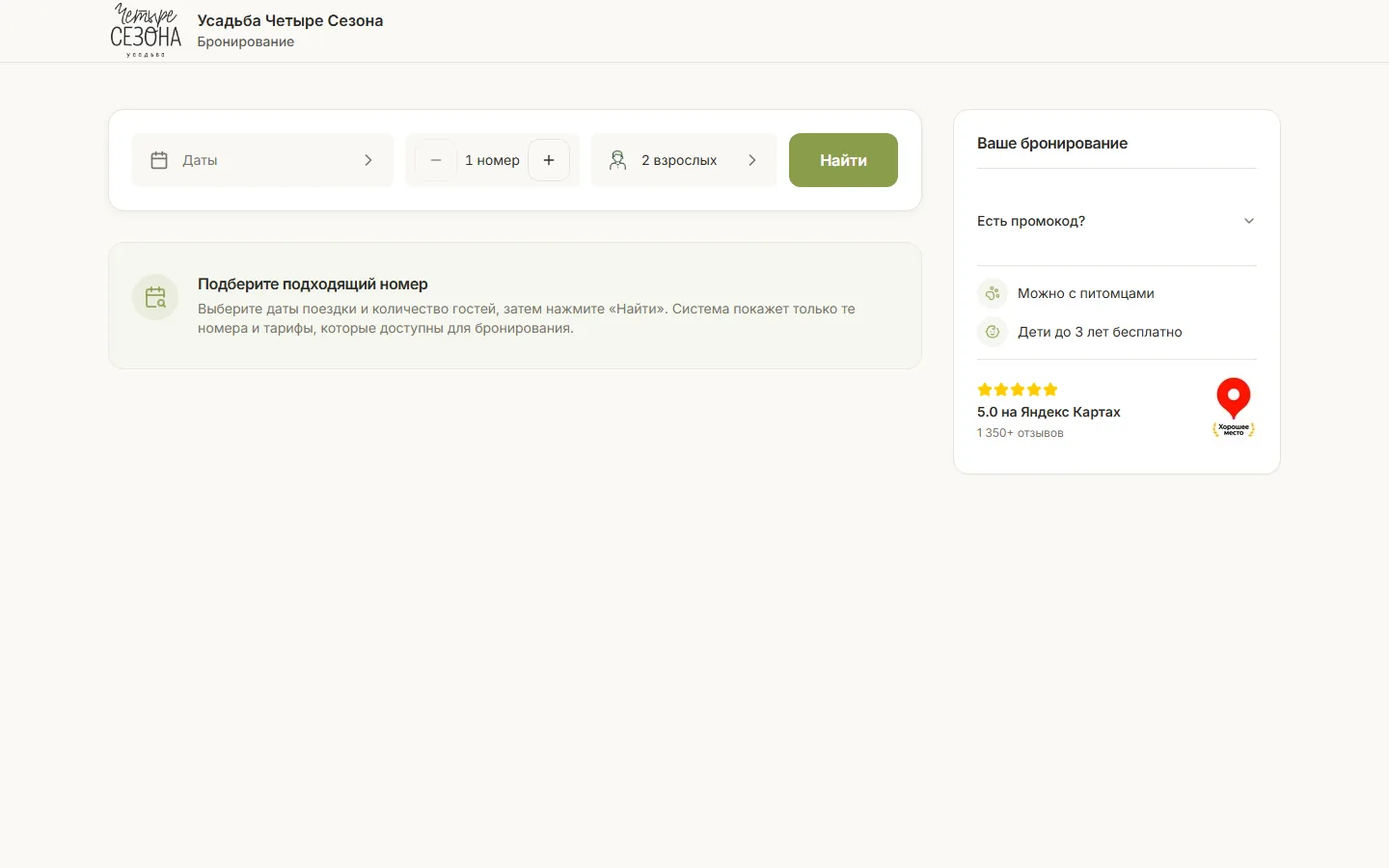Click the children smiley face icon
The image size is (1389, 868).
coord(992,332)
